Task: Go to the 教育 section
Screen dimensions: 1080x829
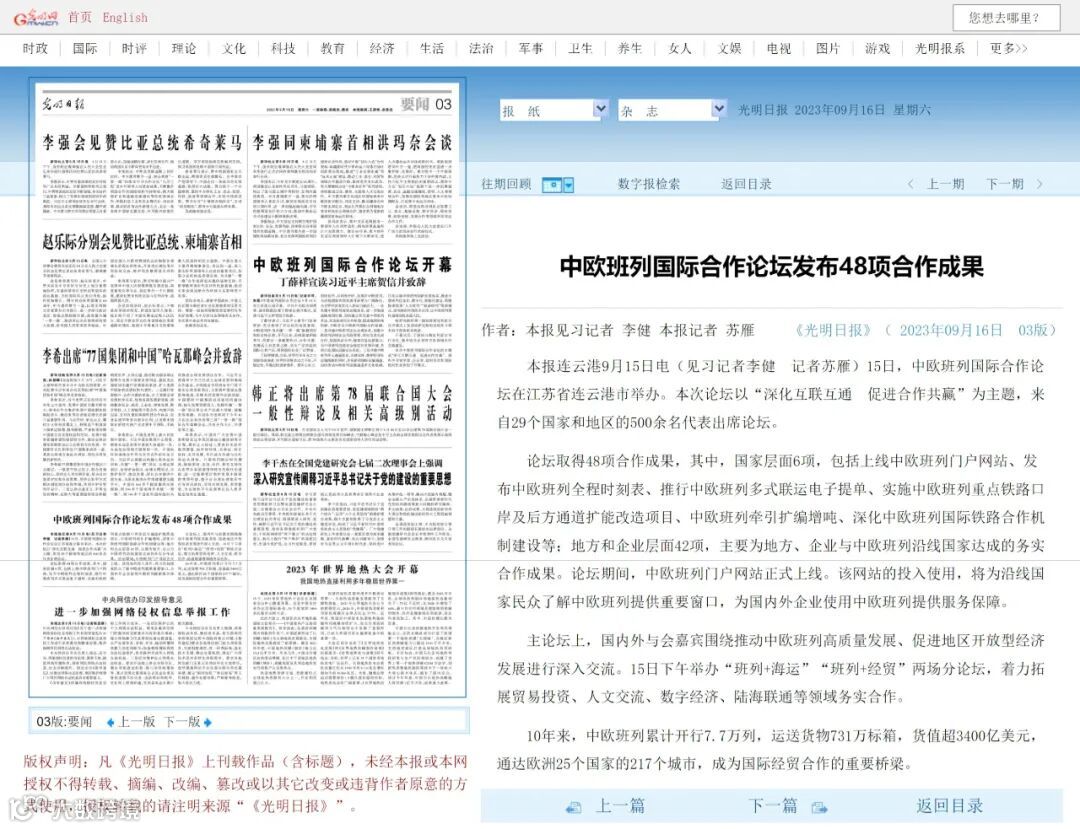Action: 333,48
